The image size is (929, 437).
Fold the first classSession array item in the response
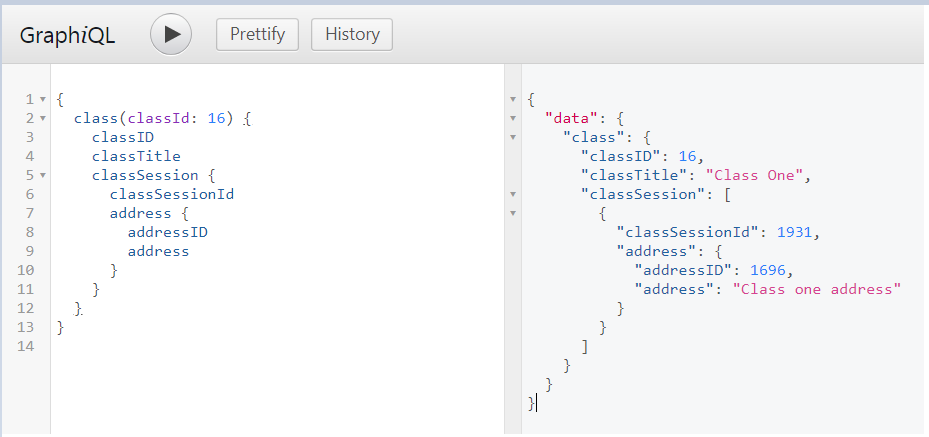(x=513, y=213)
